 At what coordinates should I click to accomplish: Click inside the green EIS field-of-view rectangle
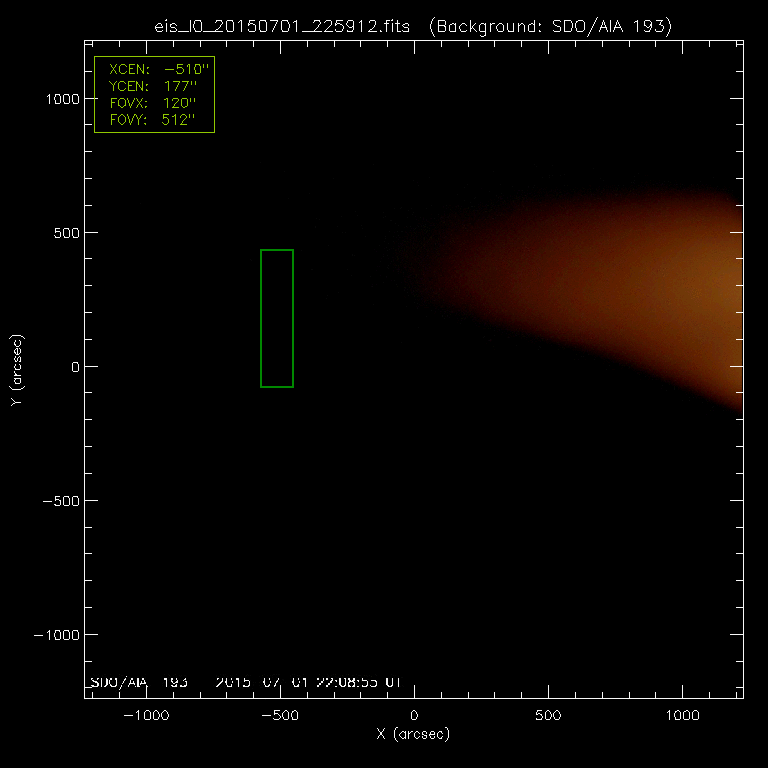[x=277, y=318]
